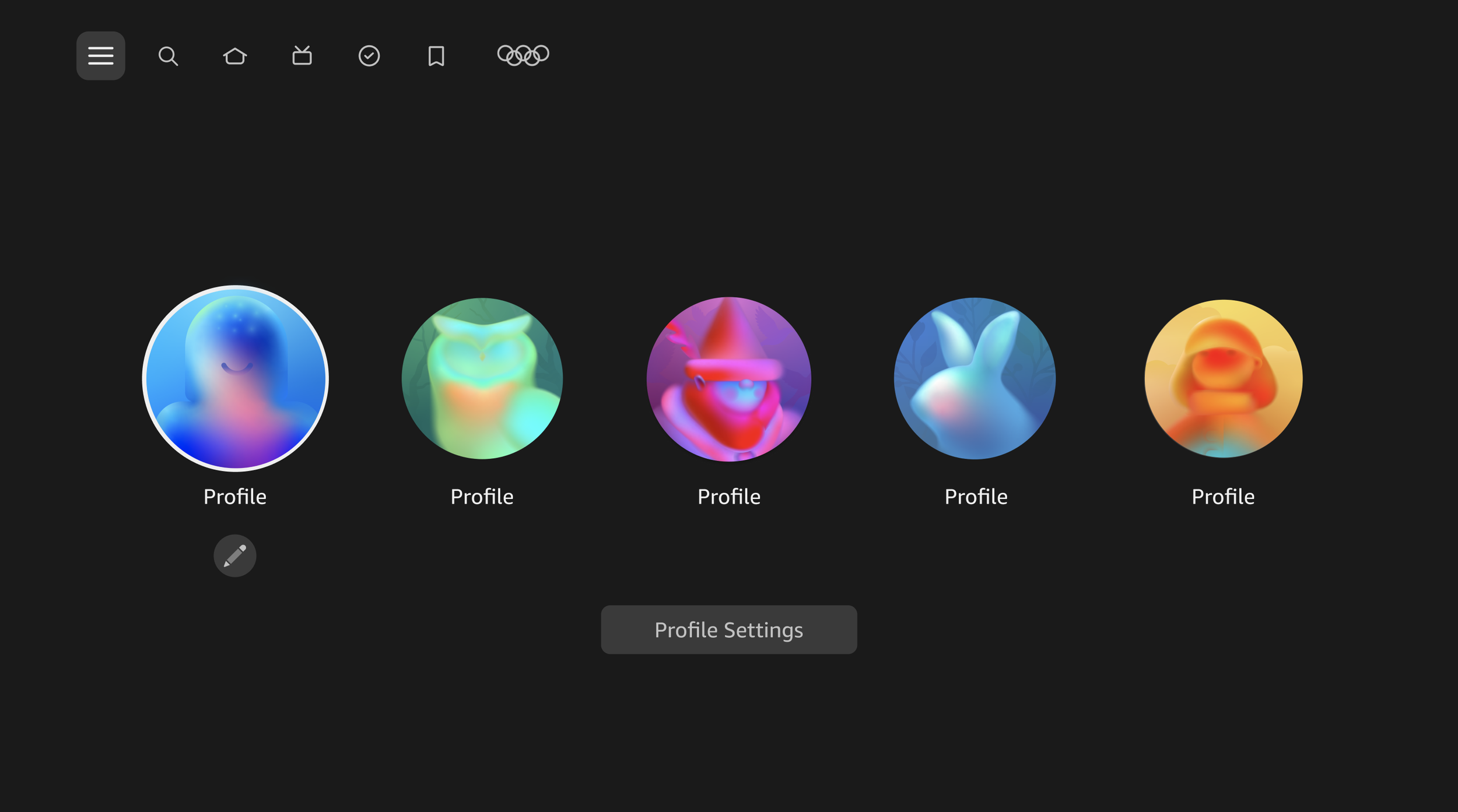Open the Olympic rings icon

523,55
